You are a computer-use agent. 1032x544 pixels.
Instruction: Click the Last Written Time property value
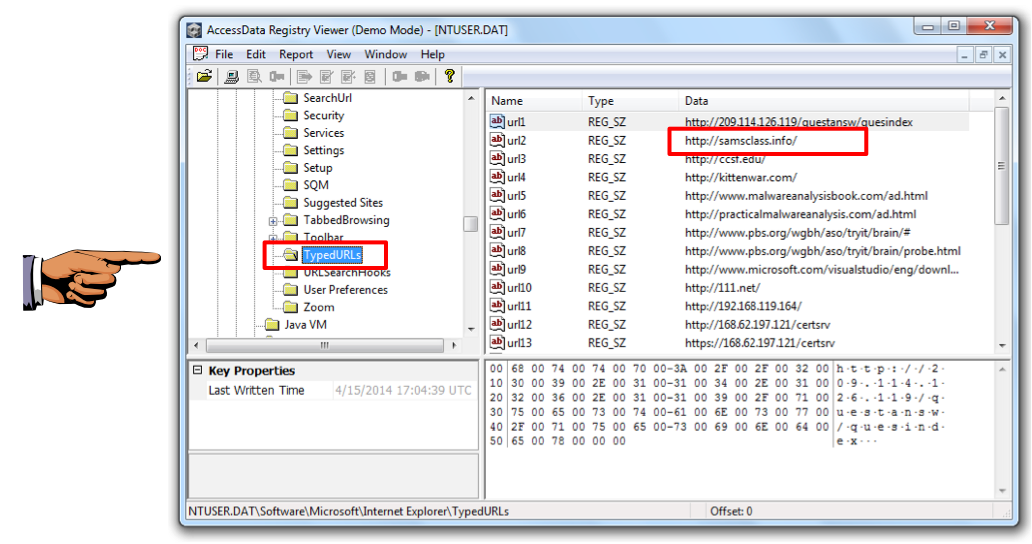tap(403, 390)
